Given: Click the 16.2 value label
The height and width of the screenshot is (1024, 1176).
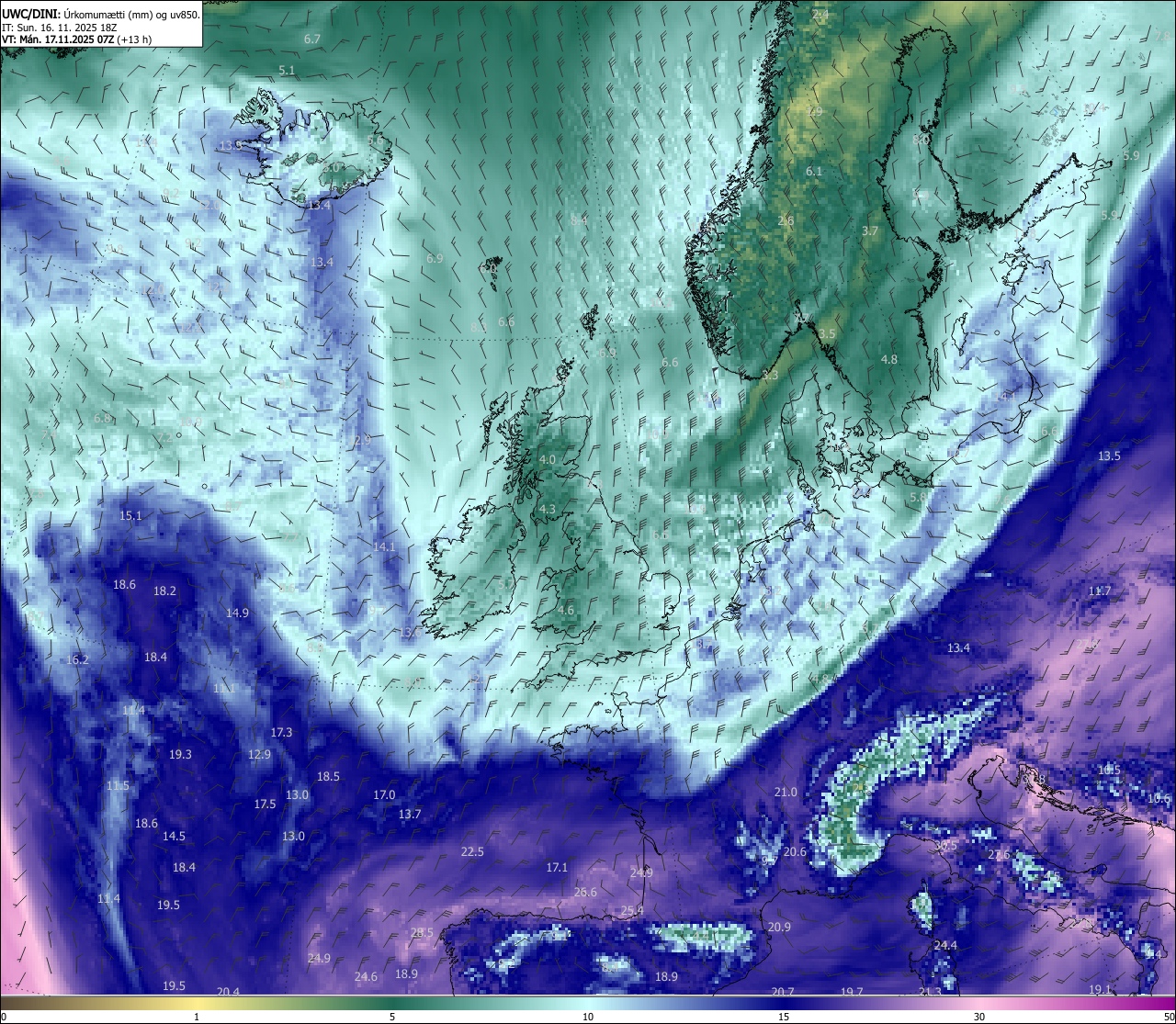Looking at the screenshot, I should click(77, 660).
